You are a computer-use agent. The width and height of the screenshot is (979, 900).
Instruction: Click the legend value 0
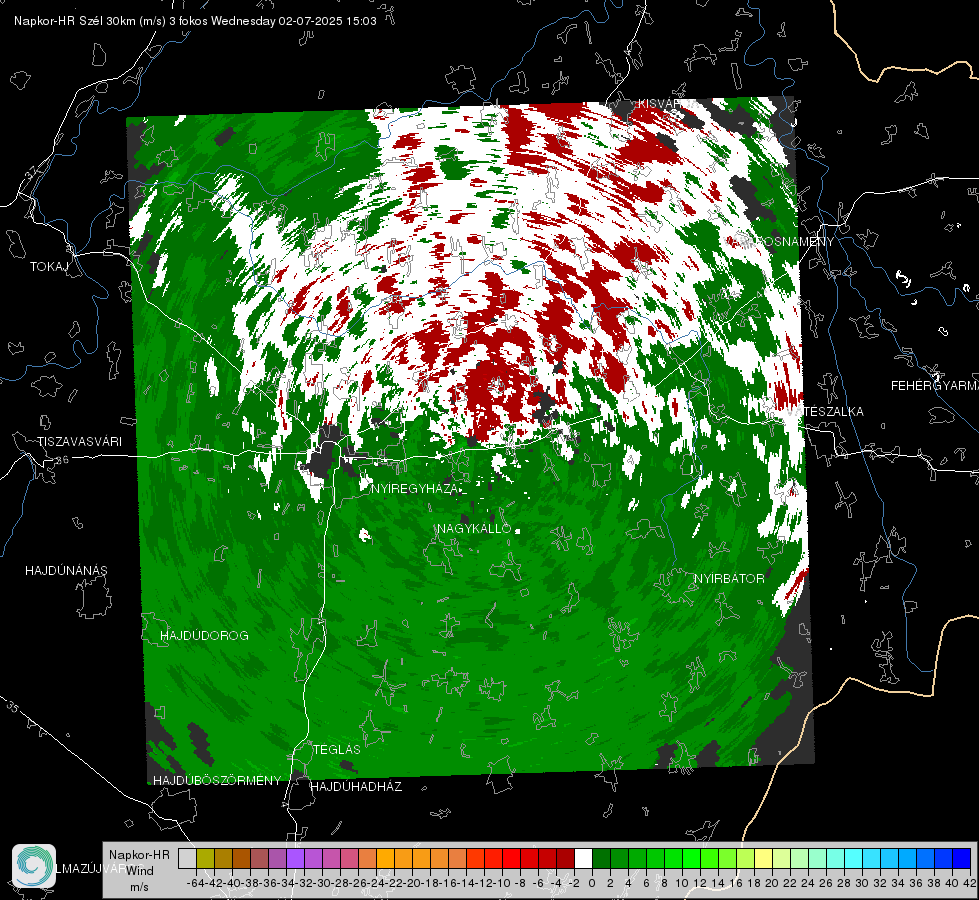pos(592,883)
